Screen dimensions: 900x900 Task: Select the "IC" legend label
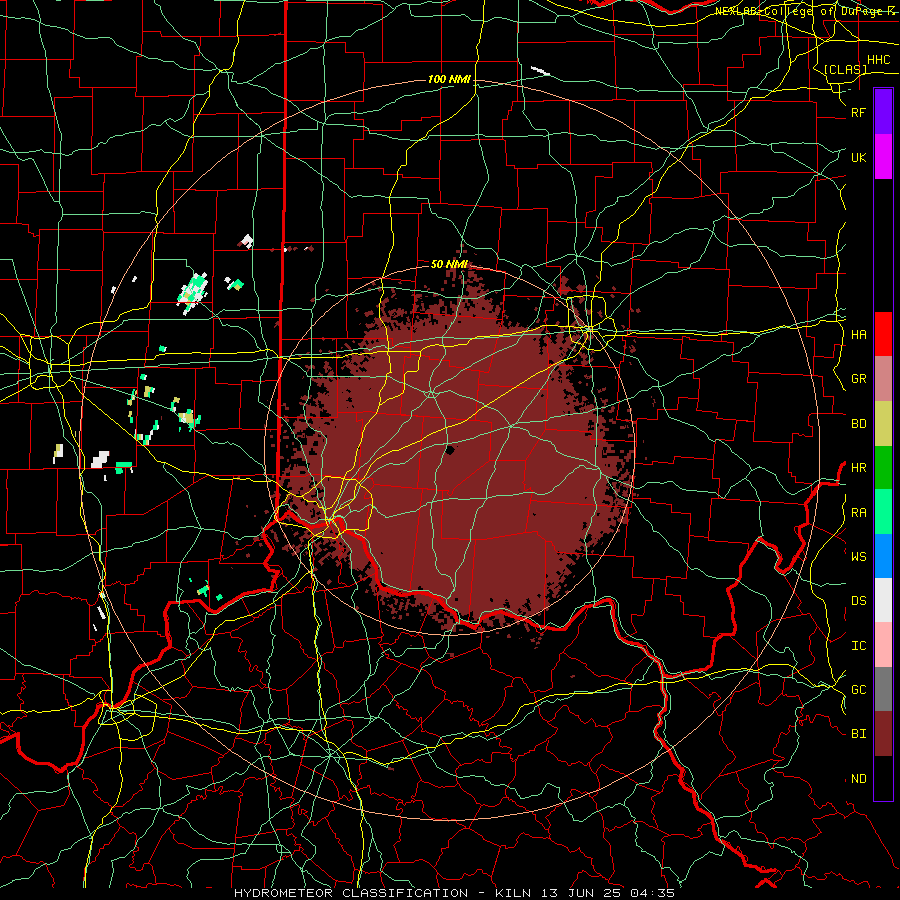click(858, 646)
